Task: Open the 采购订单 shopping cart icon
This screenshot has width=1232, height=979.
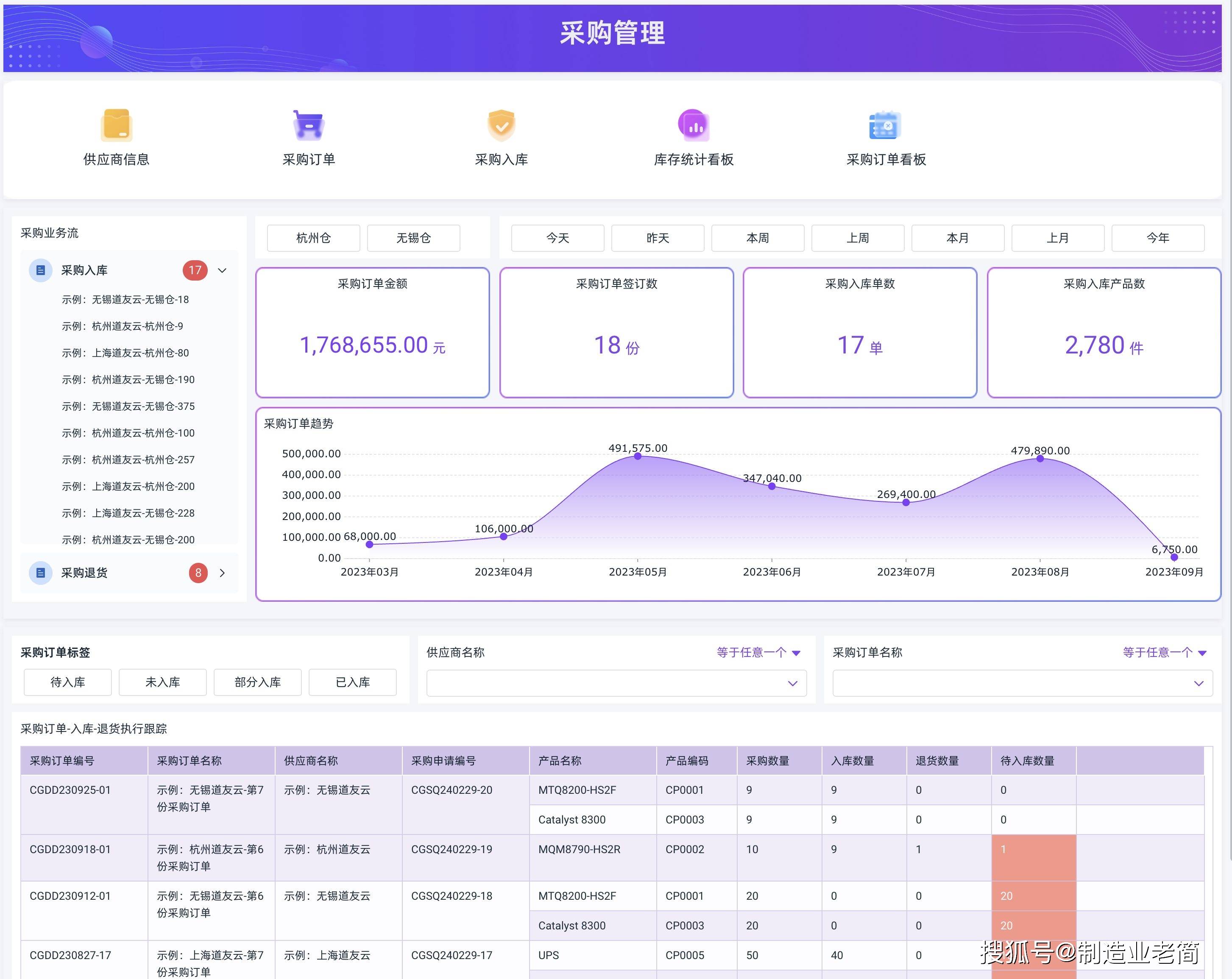Action: click(309, 125)
